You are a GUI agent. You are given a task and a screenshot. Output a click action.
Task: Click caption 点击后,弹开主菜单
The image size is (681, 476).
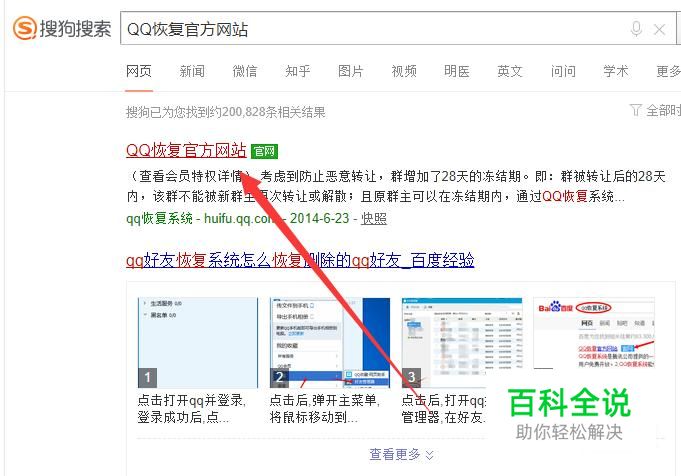pos(324,408)
